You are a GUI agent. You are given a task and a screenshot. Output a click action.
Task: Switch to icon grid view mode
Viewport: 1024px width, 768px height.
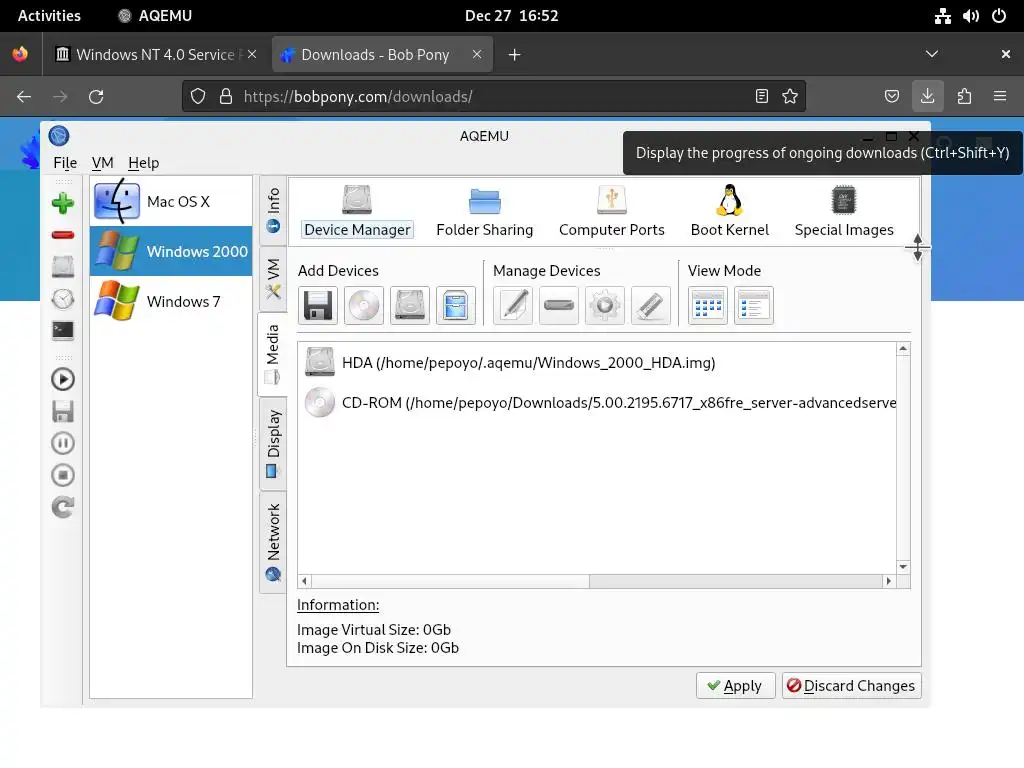(x=708, y=305)
